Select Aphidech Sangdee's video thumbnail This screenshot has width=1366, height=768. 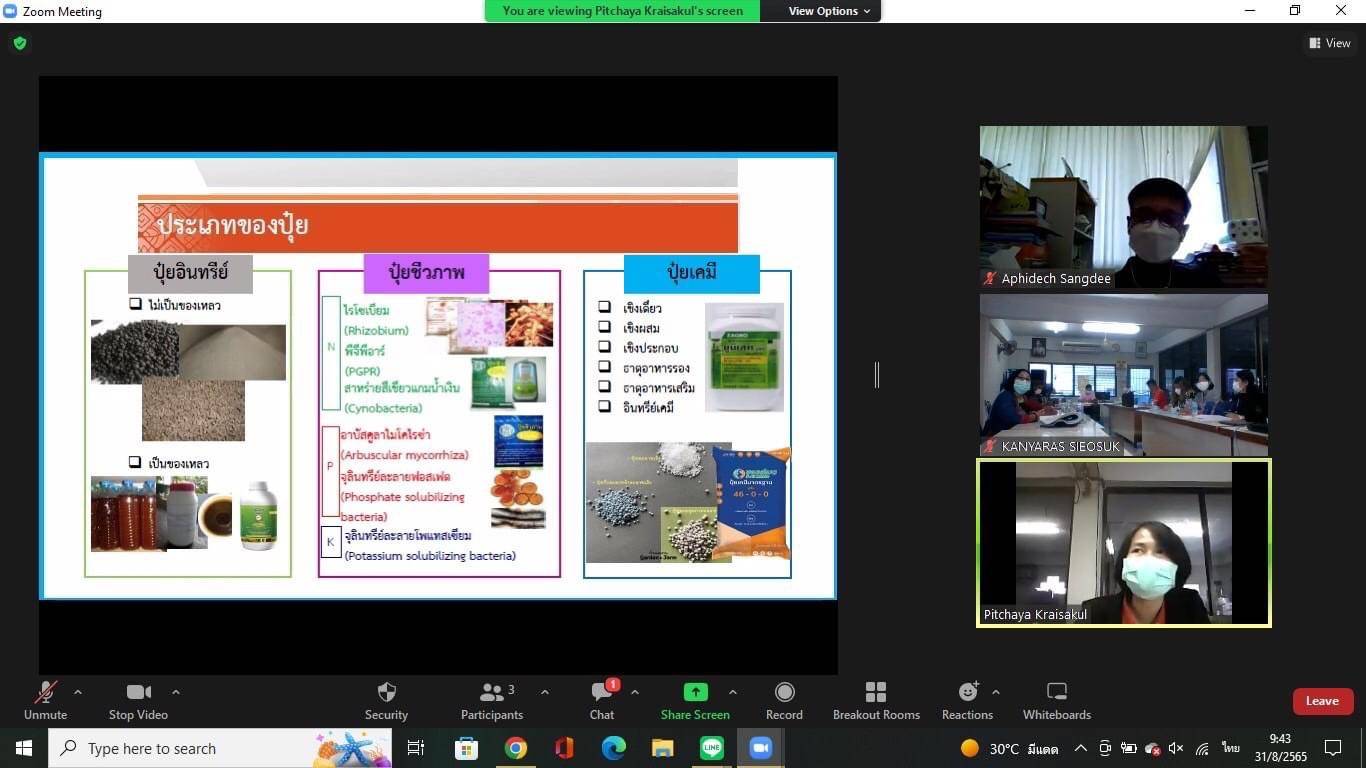click(x=1123, y=206)
